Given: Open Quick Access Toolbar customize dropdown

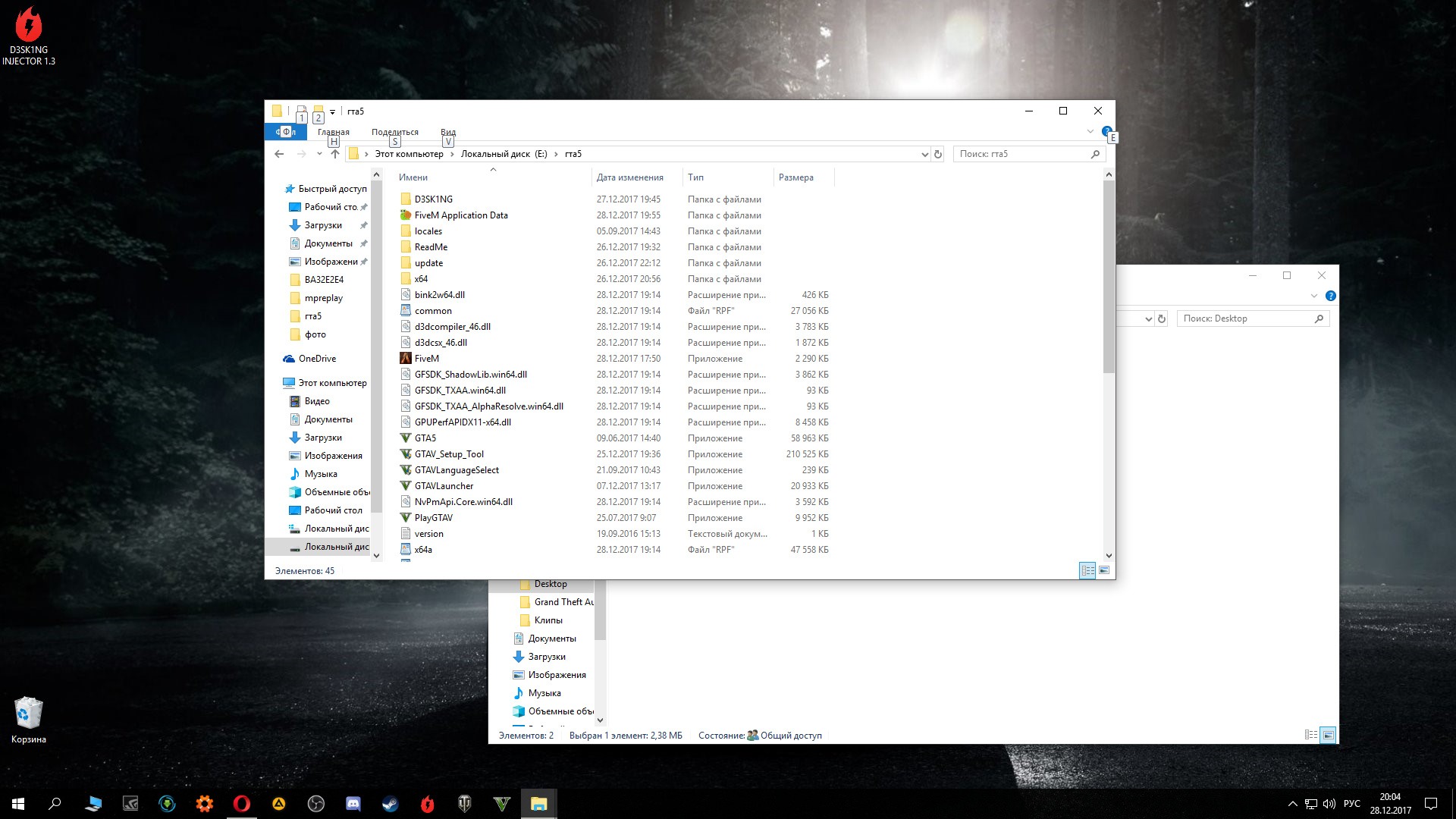Looking at the screenshot, I should pos(332,111).
